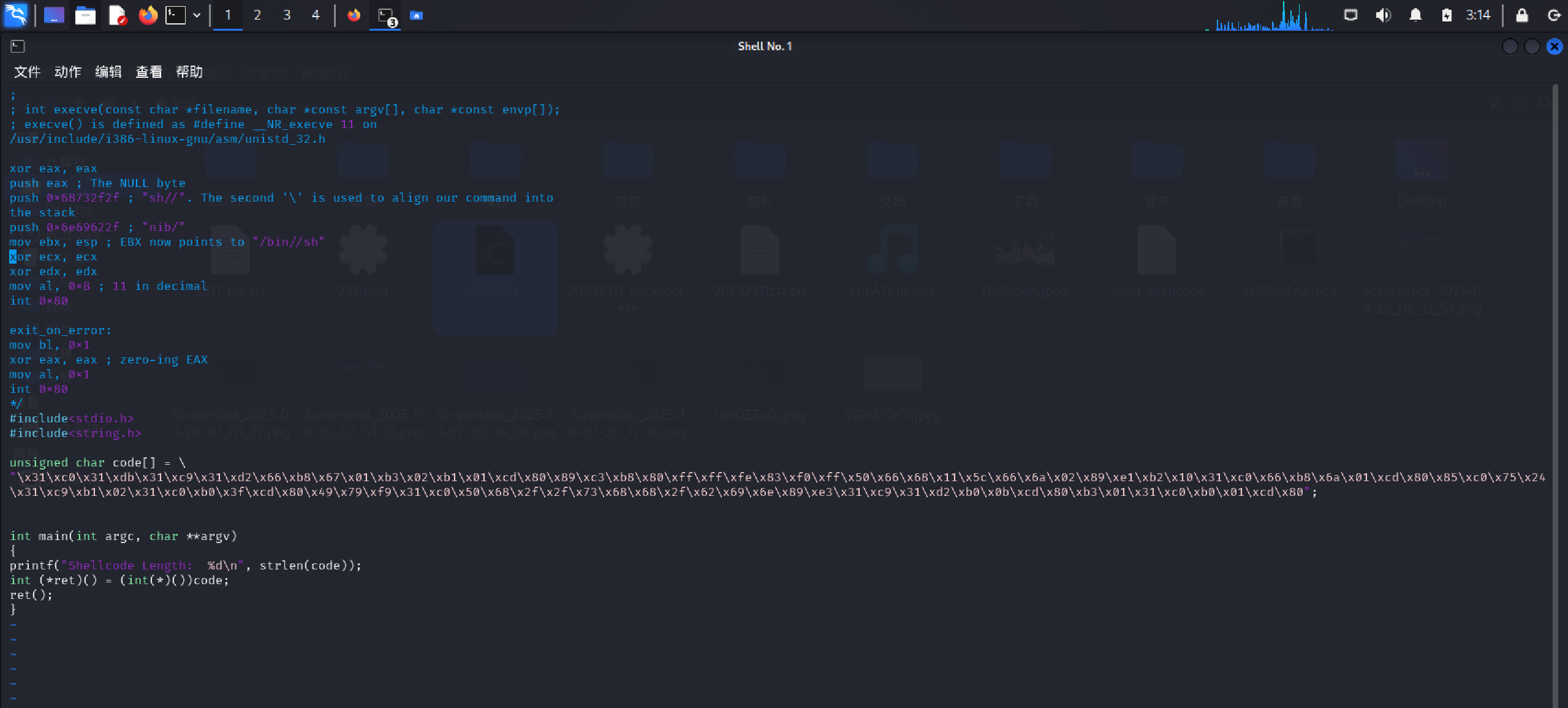Click the lock screen icon
1568x708 pixels.
[x=1522, y=15]
